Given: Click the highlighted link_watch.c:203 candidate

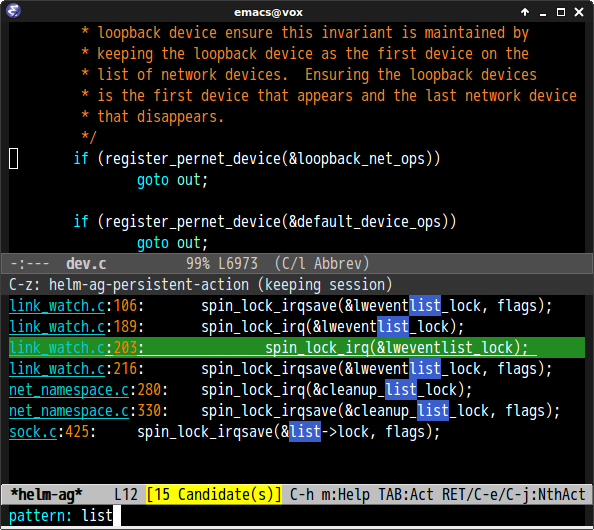Looking at the screenshot, I should (x=297, y=347).
